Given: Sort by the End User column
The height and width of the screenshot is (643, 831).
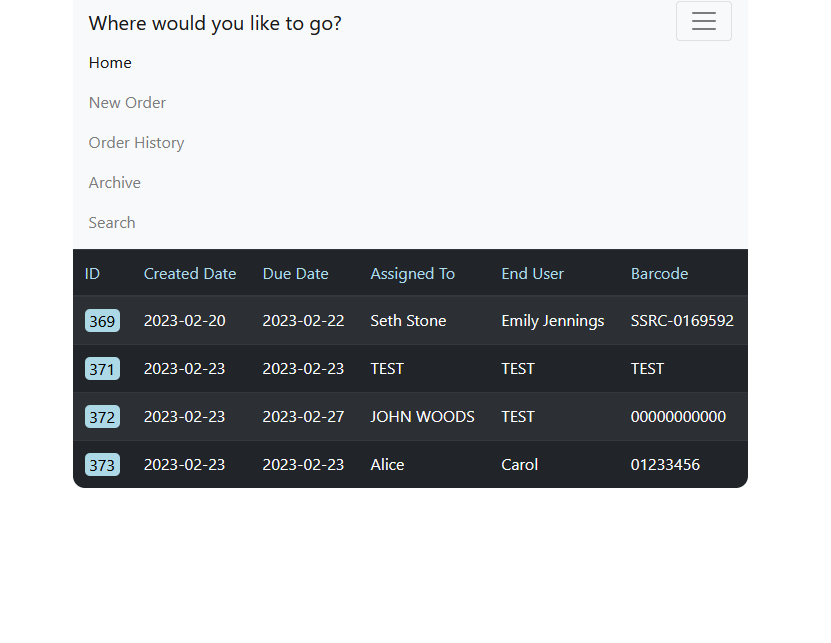Looking at the screenshot, I should click(x=532, y=272).
